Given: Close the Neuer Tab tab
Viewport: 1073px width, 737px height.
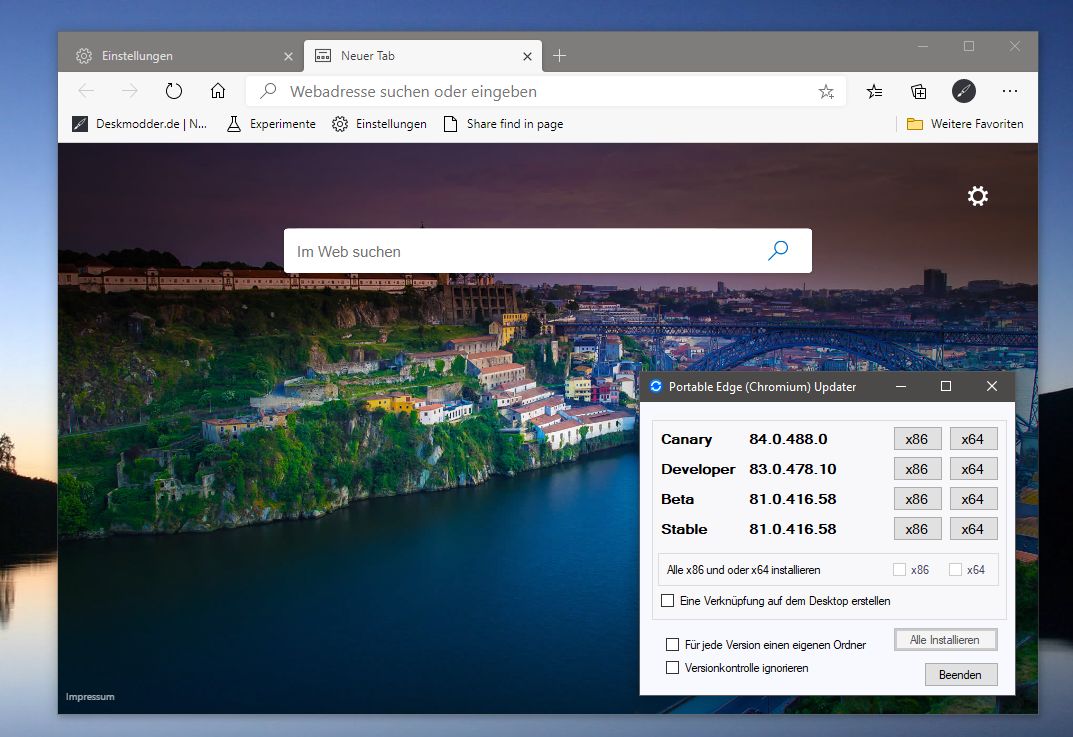Looking at the screenshot, I should (527, 56).
